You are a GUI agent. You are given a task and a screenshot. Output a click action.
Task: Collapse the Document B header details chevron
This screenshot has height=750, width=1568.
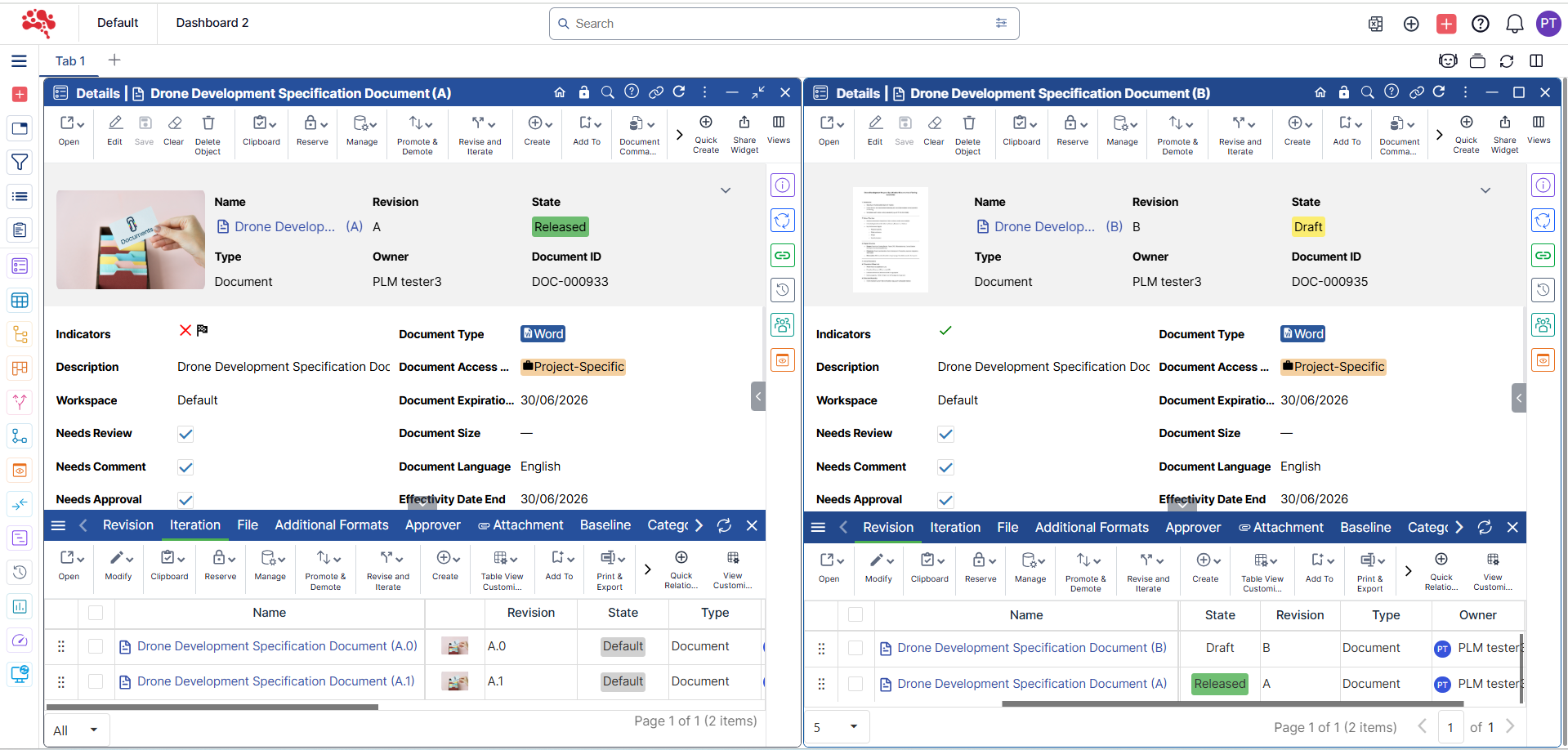coord(1485,190)
